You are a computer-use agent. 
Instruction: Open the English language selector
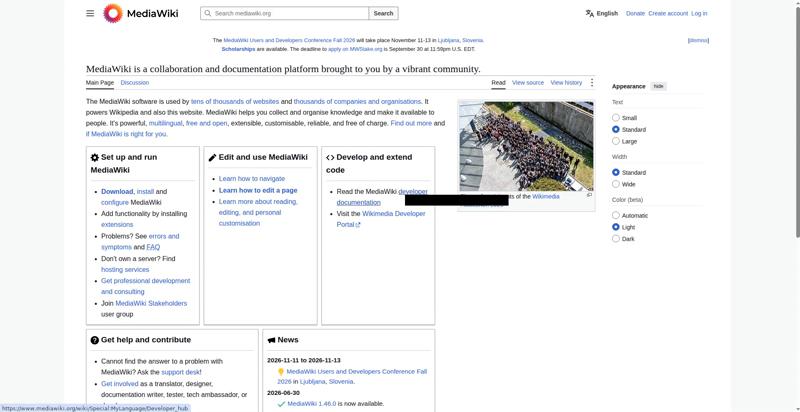click(x=602, y=13)
